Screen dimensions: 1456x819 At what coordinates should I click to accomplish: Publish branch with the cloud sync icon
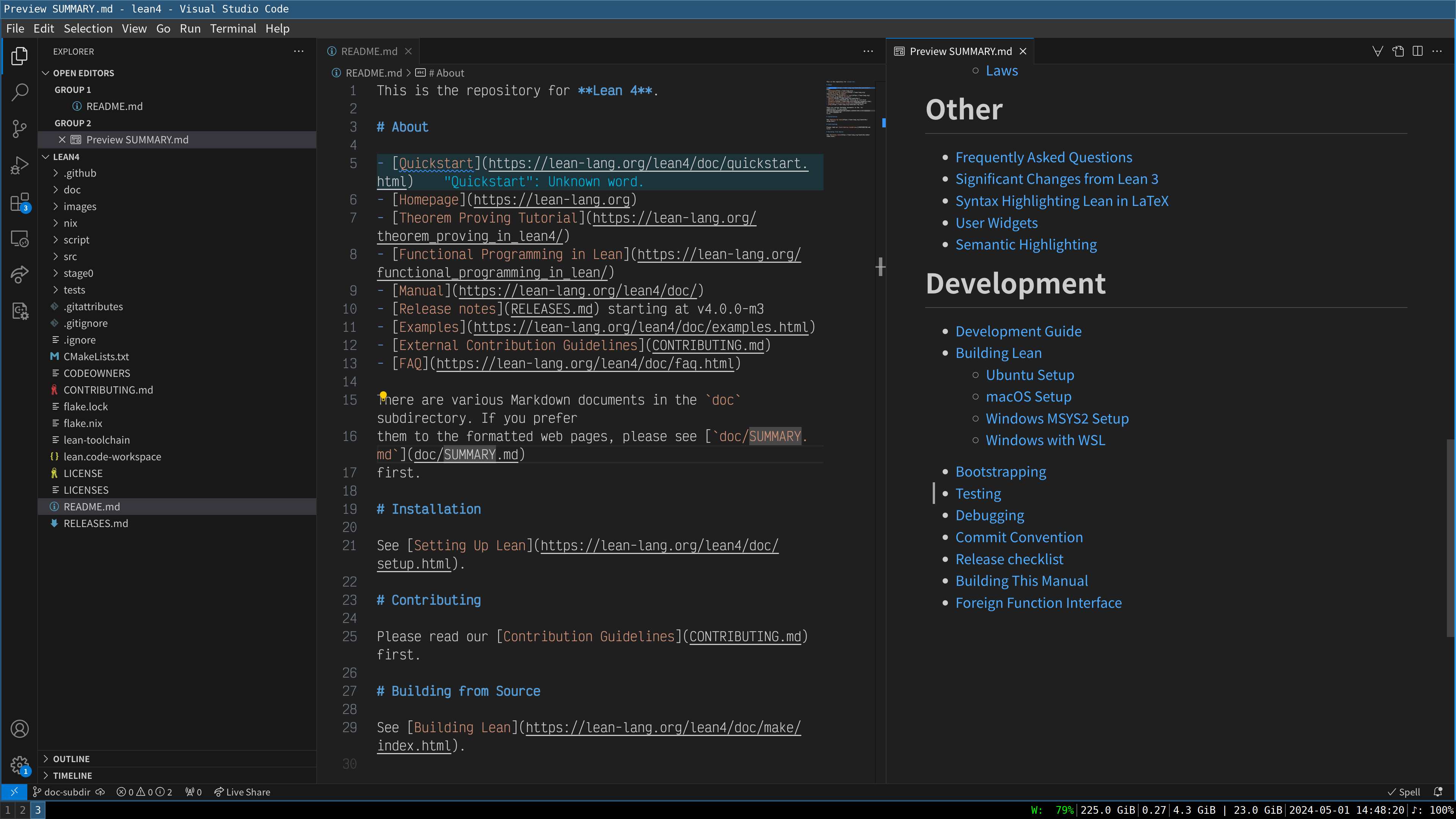[100, 792]
